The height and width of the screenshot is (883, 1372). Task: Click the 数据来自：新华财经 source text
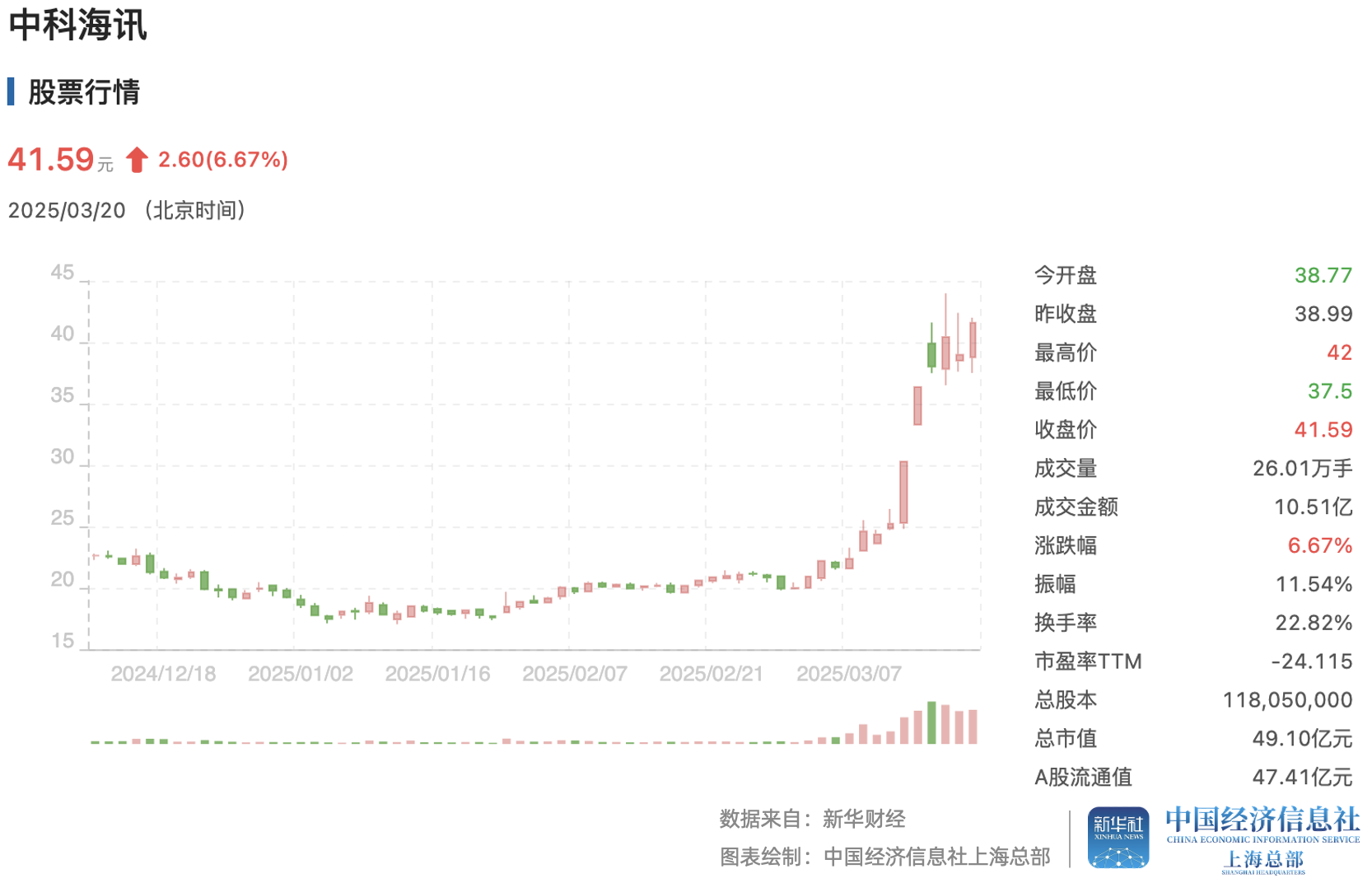812,819
